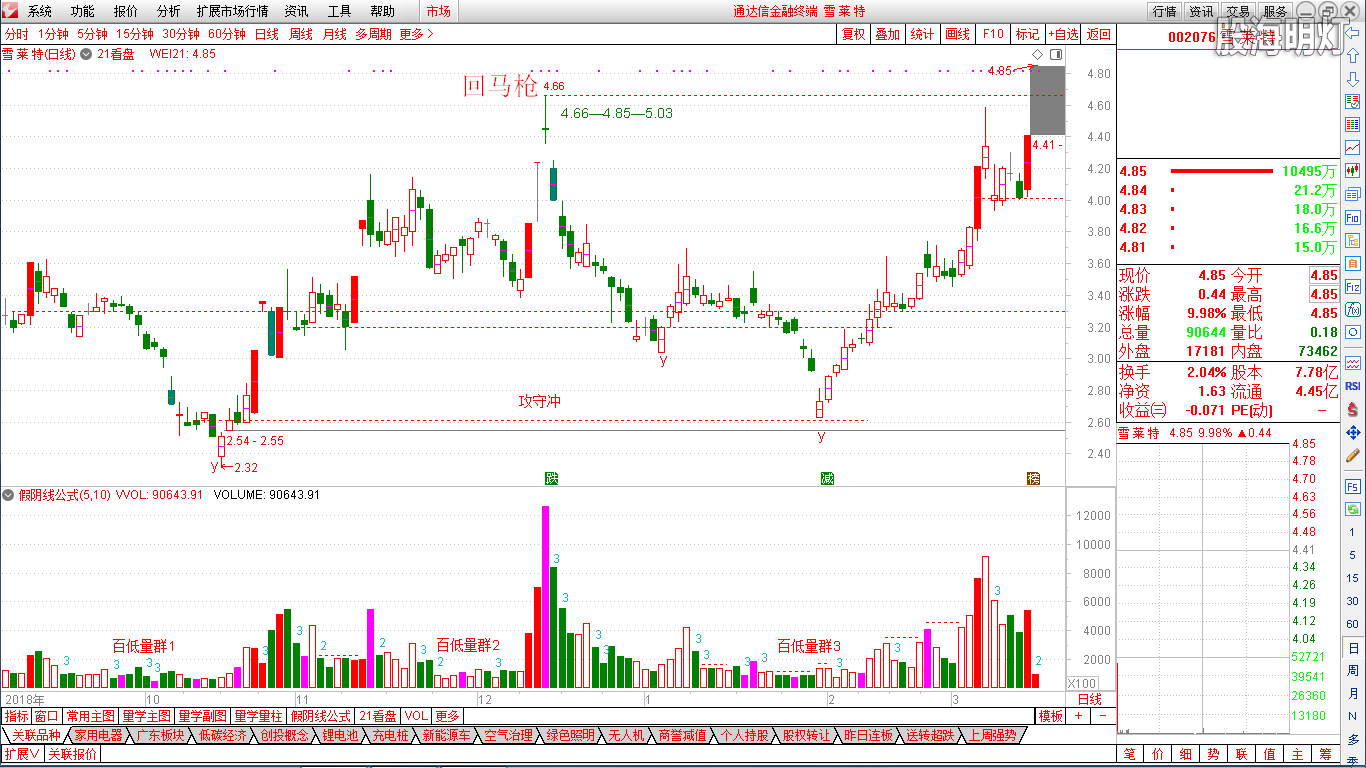
Task: Open the intraday line chart icon in the sidebar
Action: (1353, 147)
